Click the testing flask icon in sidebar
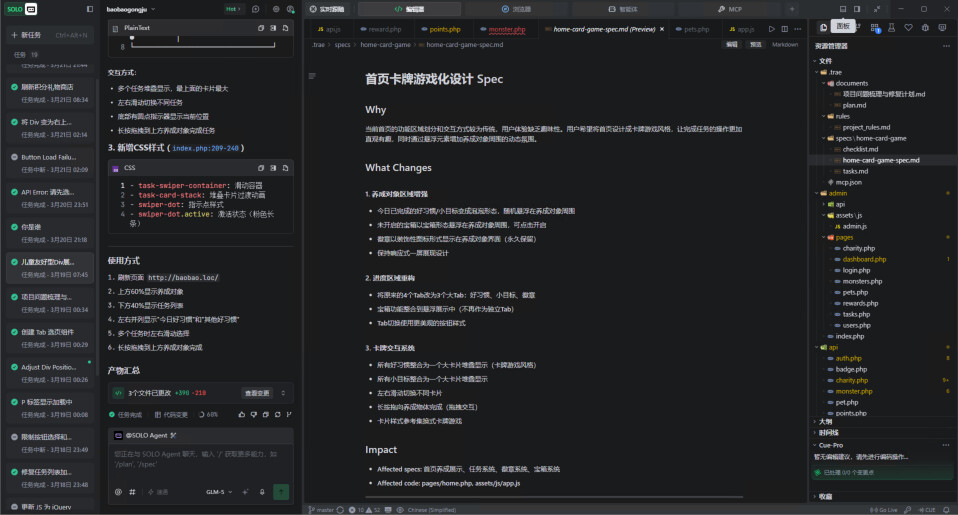The image size is (958, 515). pos(891,27)
